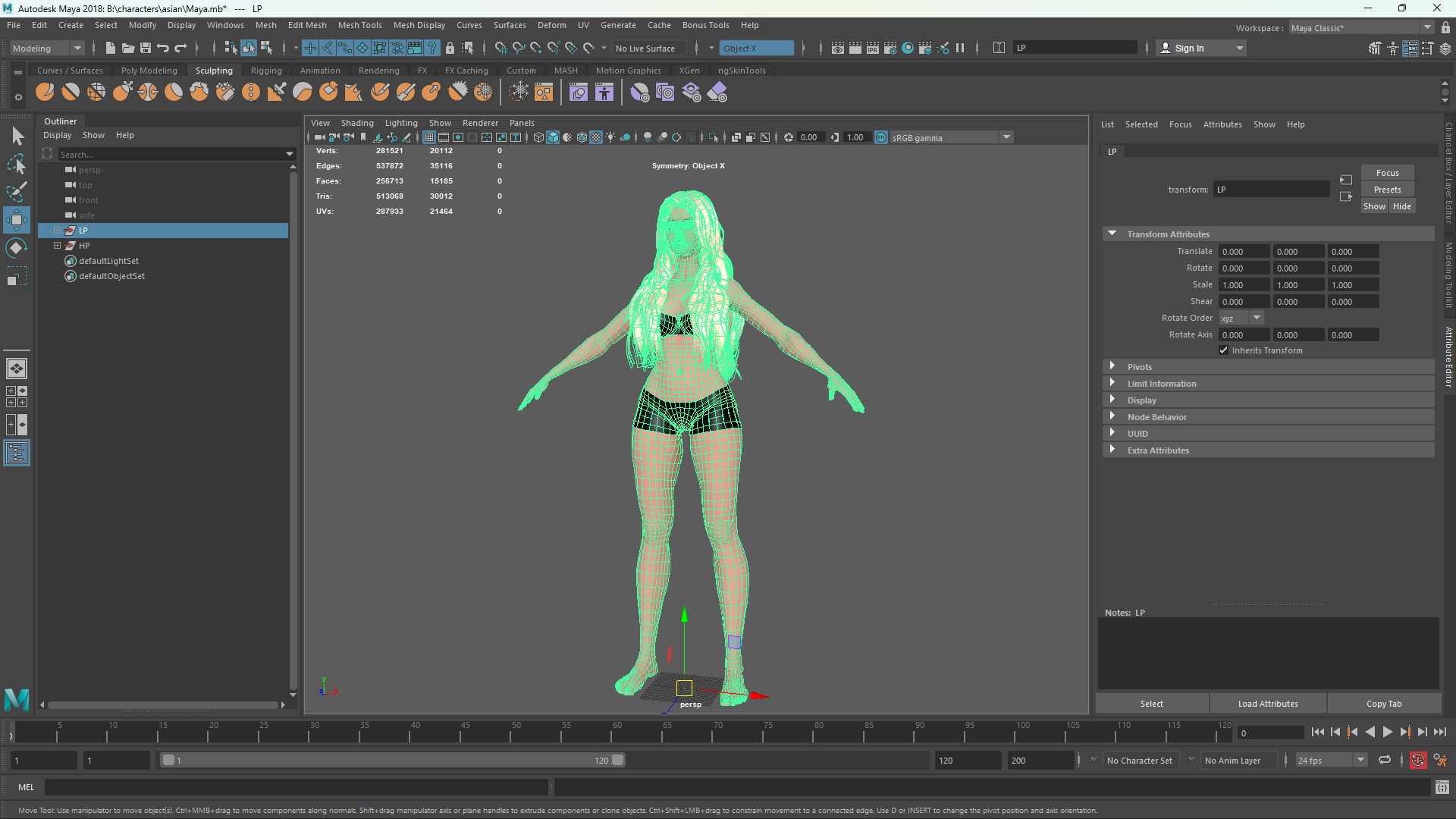This screenshot has height=819, width=1456.
Task: Expand the LP node in Outliner
Action: [57, 231]
